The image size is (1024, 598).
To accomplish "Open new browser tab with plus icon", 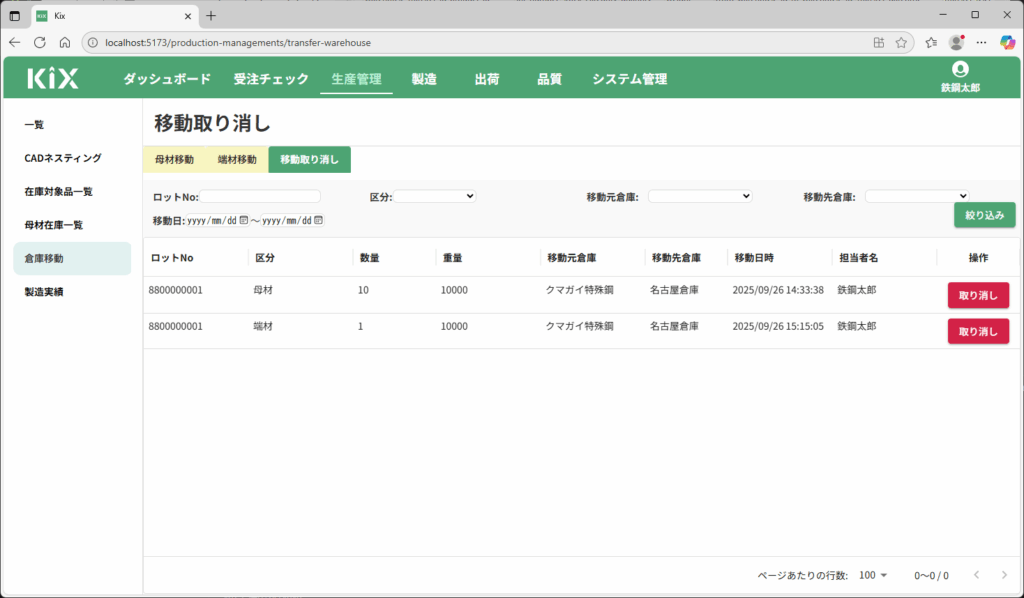I will click(x=211, y=15).
